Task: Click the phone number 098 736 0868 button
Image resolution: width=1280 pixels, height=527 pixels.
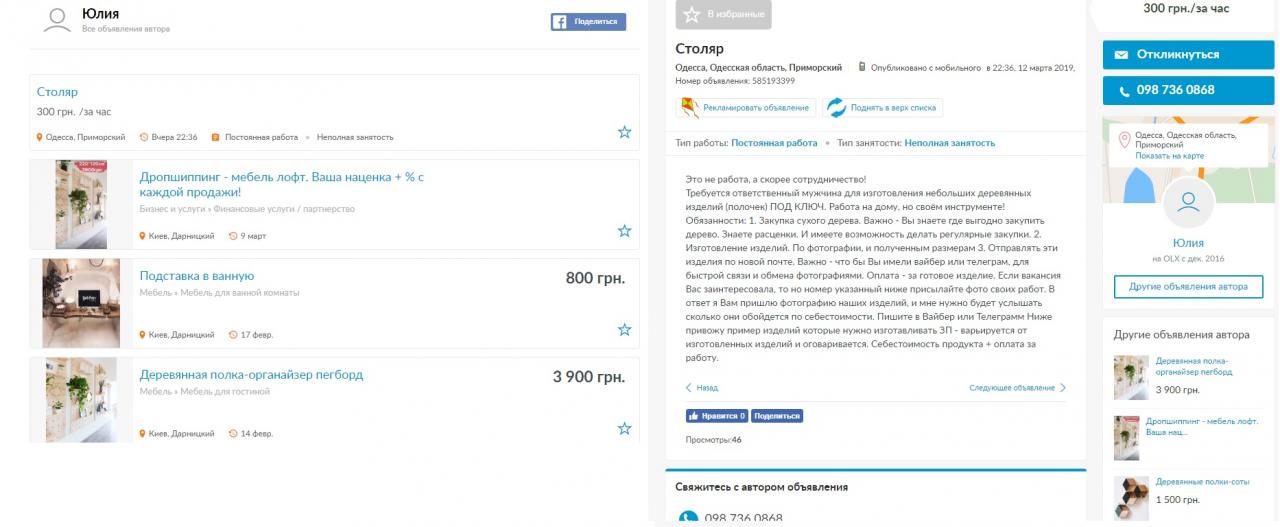Action: [1190, 90]
